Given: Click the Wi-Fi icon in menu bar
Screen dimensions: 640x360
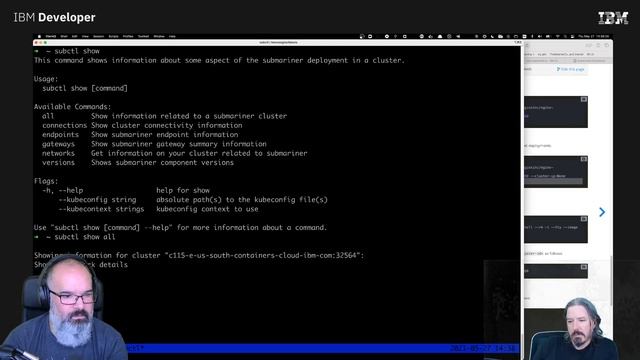Looking at the screenshot, I should [x=558, y=36].
